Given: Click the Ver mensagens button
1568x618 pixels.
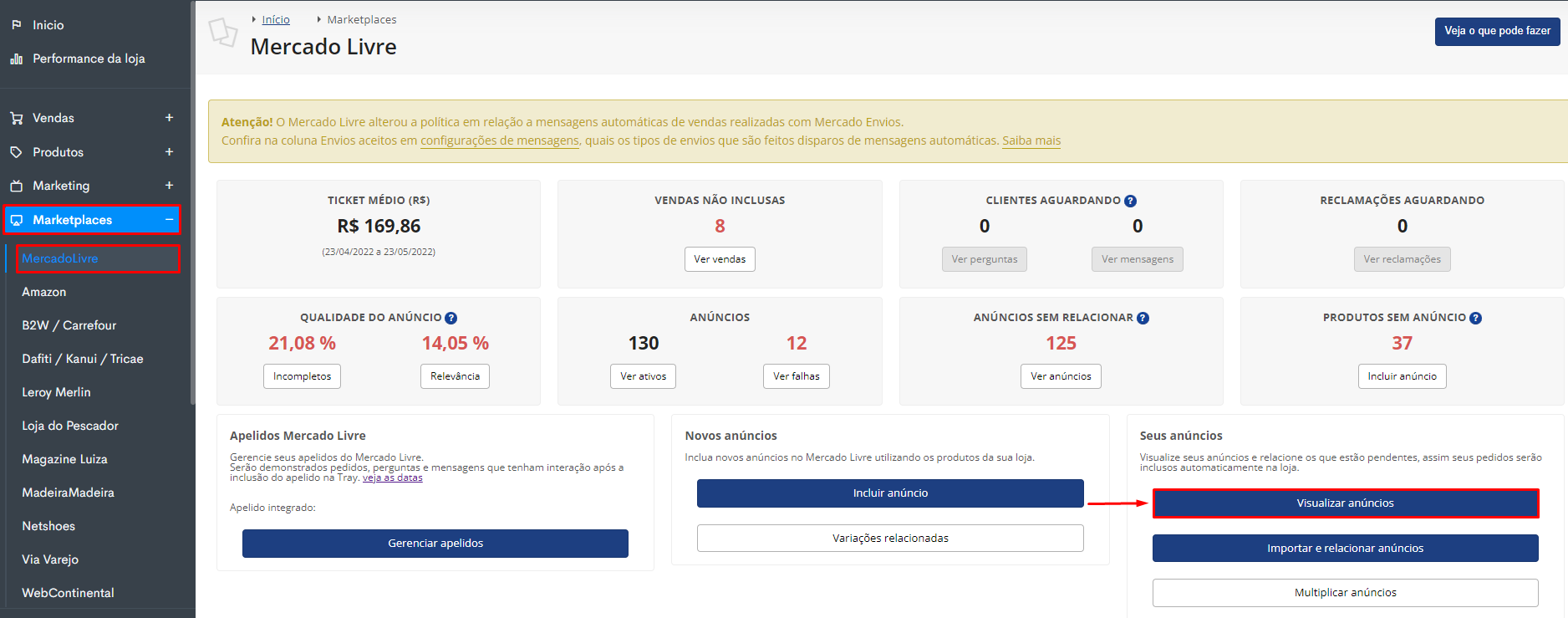Looking at the screenshot, I should pos(1138,259).
